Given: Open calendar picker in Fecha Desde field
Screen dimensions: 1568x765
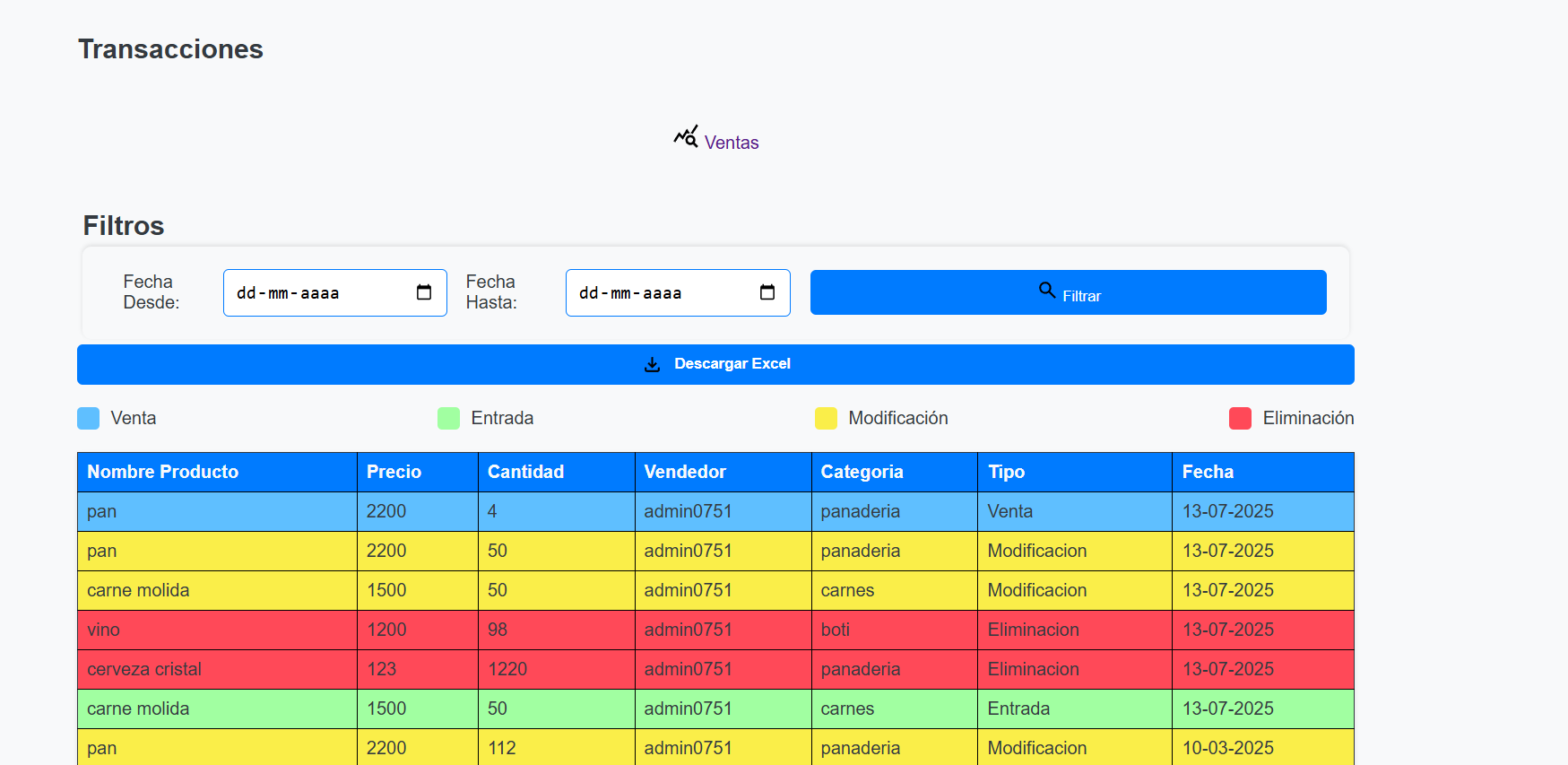Looking at the screenshot, I should 424,292.
